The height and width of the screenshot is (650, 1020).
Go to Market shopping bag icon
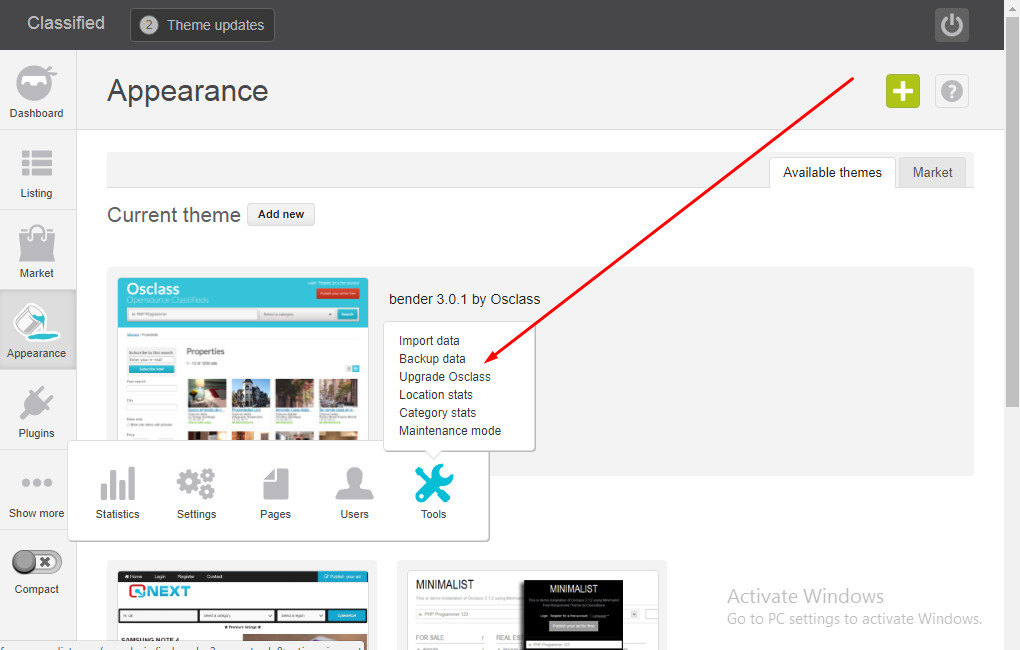[36, 243]
